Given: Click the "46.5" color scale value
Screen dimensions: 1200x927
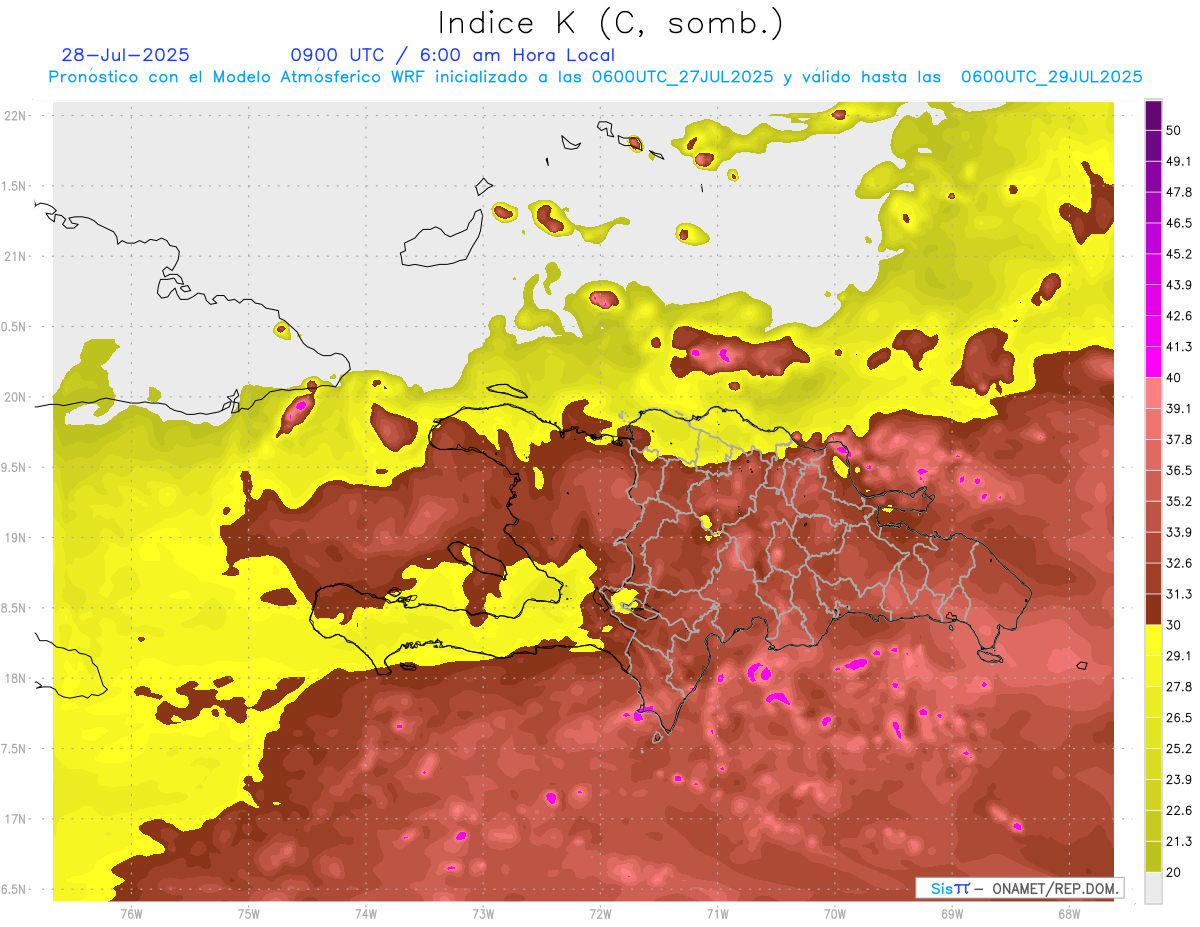Looking at the screenshot, I should (x=1178, y=223).
